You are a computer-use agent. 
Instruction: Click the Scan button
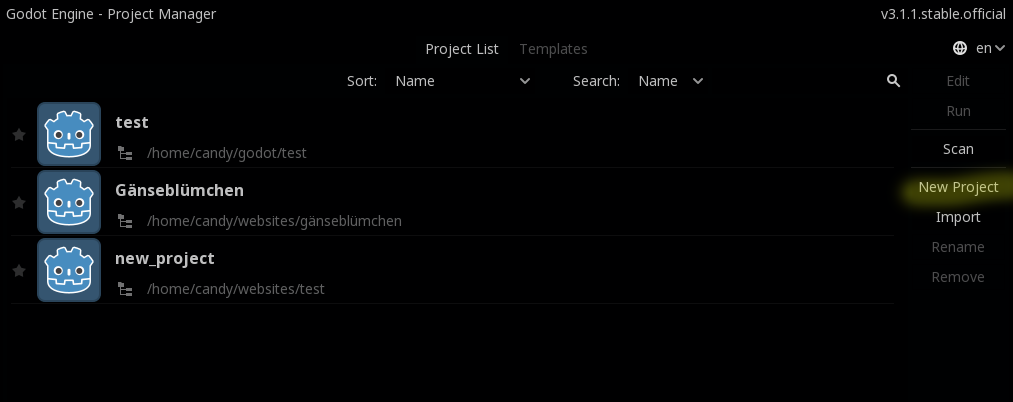(x=958, y=149)
